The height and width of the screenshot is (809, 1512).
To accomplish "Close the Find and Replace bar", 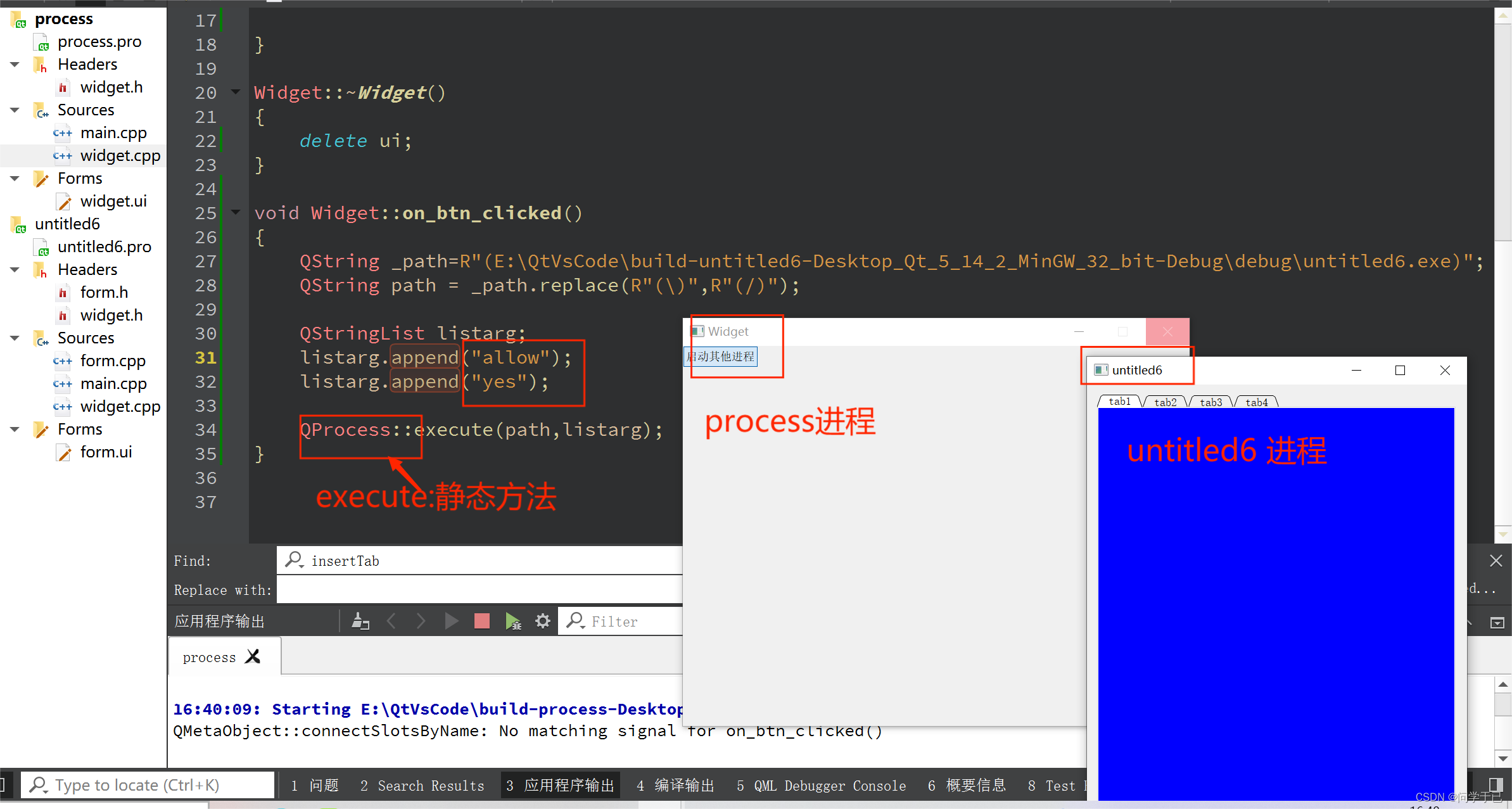I will tap(1496, 561).
